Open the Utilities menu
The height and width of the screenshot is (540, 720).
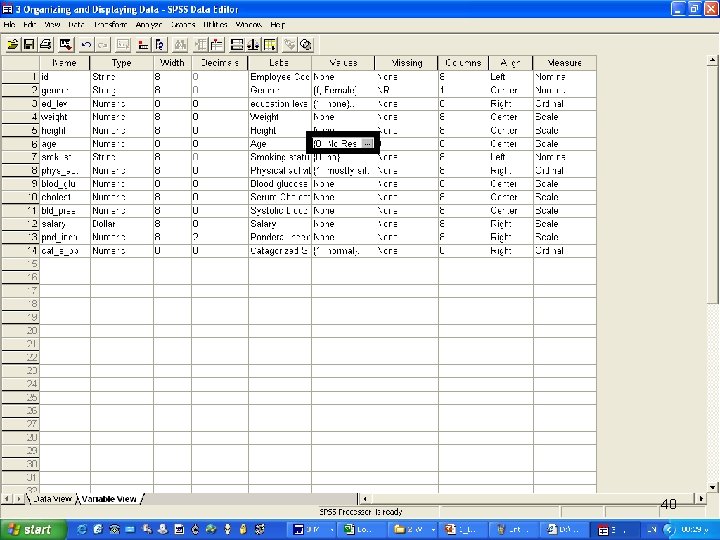coord(215,24)
